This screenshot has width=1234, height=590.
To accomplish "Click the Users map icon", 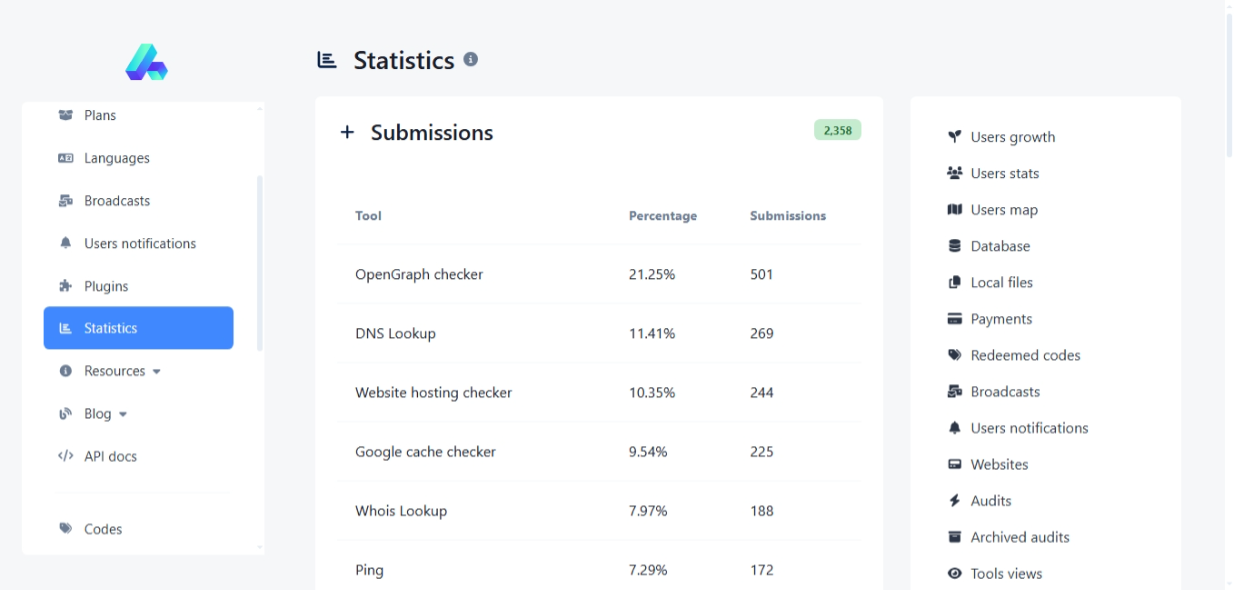I will pyautogui.click(x=954, y=210).
